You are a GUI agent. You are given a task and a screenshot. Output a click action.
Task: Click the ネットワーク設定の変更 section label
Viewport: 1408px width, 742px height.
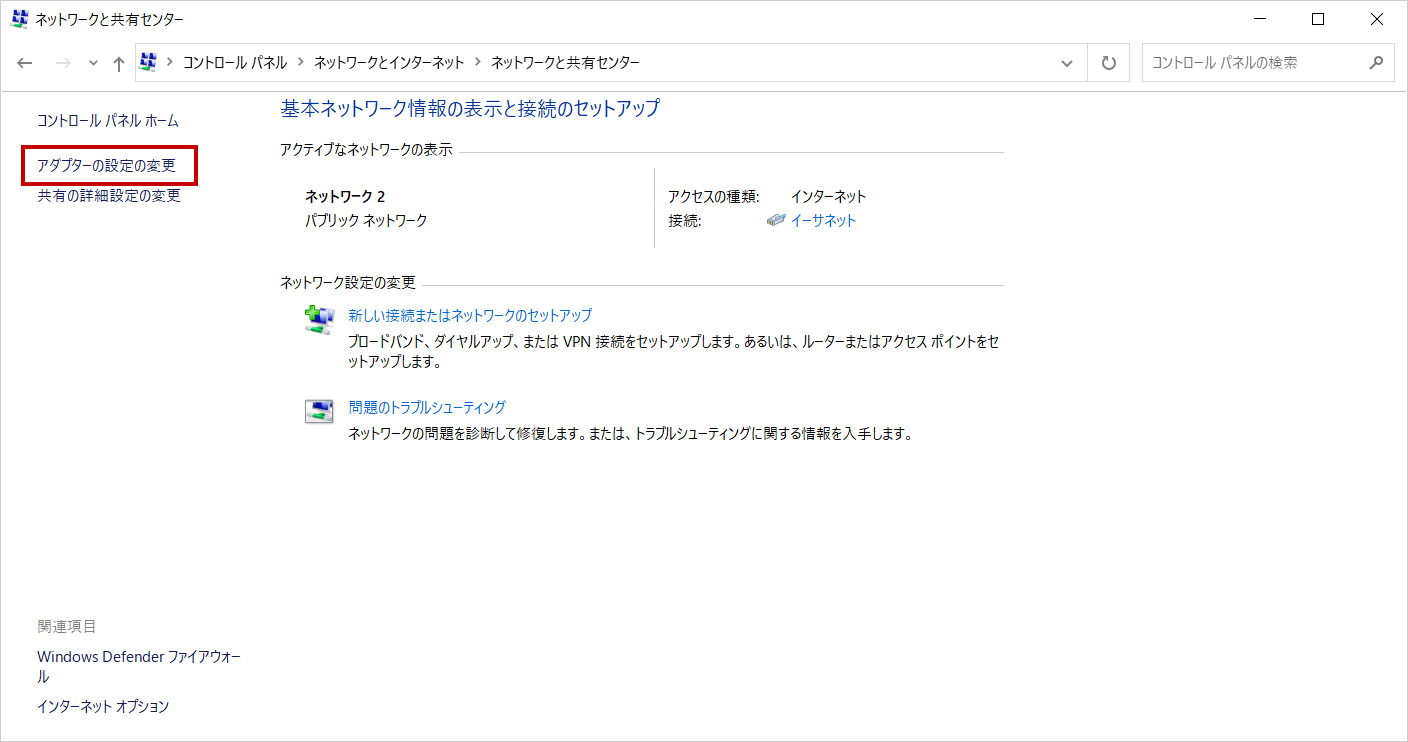tap(348, 282)
